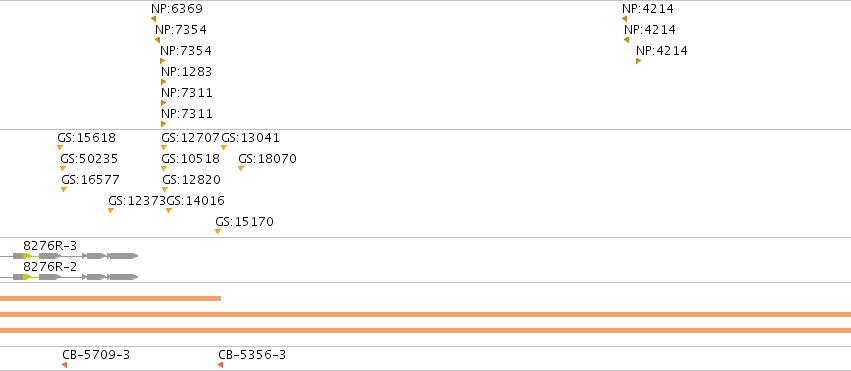Image resolution: width=851 pixels, height=371 pixels.
Task: Click the GS:12373 triangle marker
Action: tap(111, 210)
